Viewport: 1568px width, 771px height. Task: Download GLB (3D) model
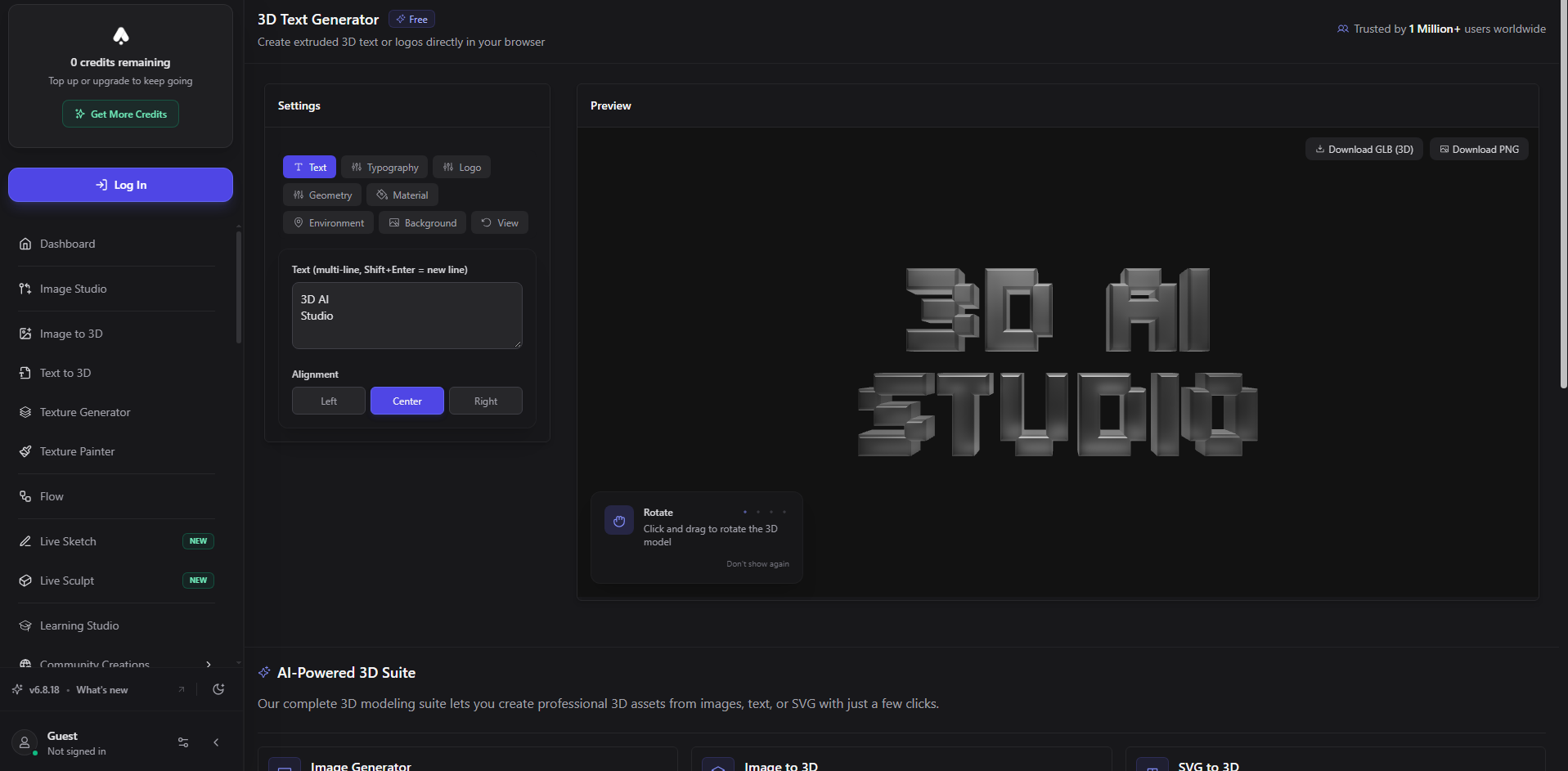tap(1364, 149)
